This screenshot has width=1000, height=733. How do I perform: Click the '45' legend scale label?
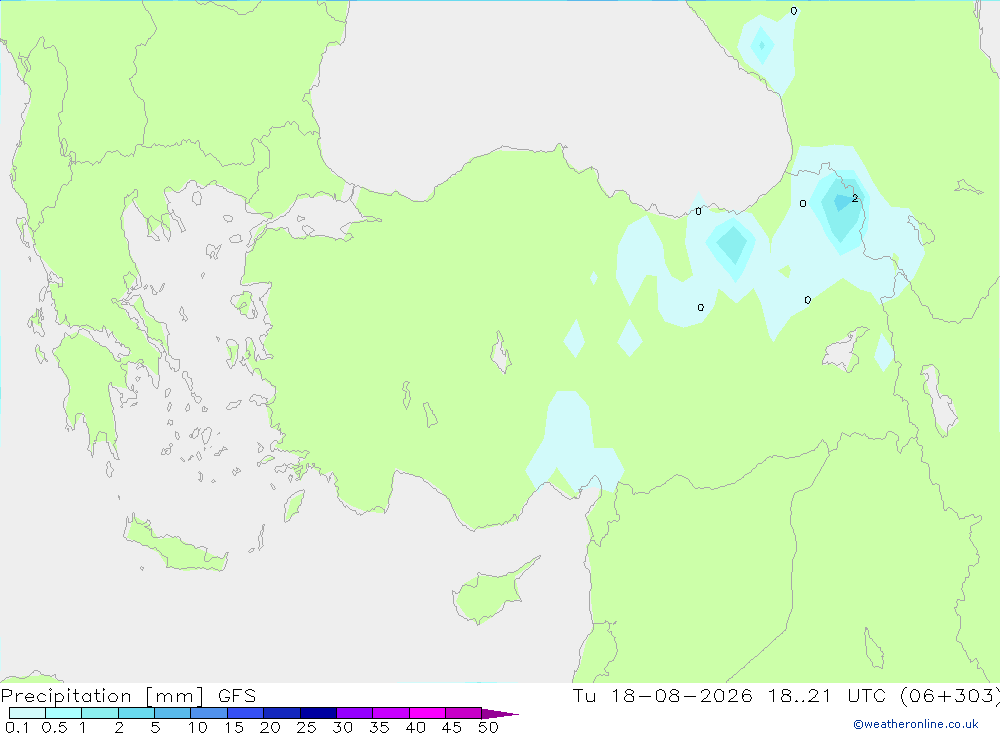pyautogui.click(x=452, y=727)
